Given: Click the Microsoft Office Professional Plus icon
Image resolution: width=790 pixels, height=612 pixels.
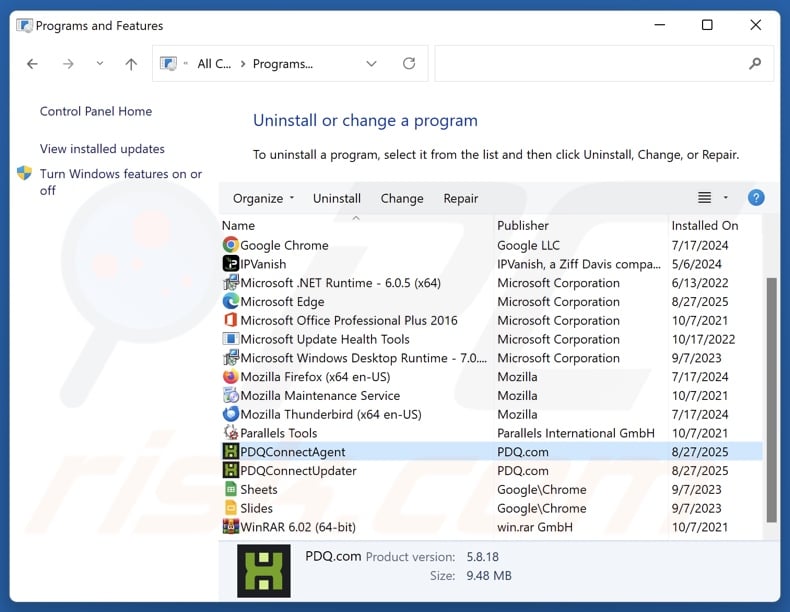Looking at the screenshot, I should [230, 320].
